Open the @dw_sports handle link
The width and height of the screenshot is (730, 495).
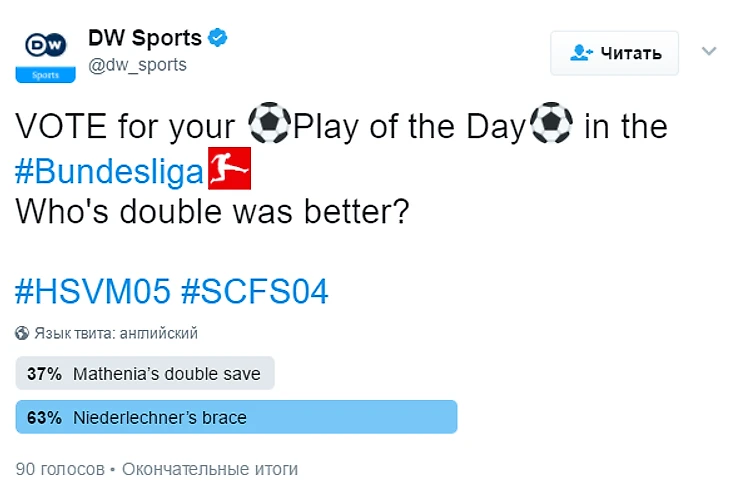(x=137, y=65)
